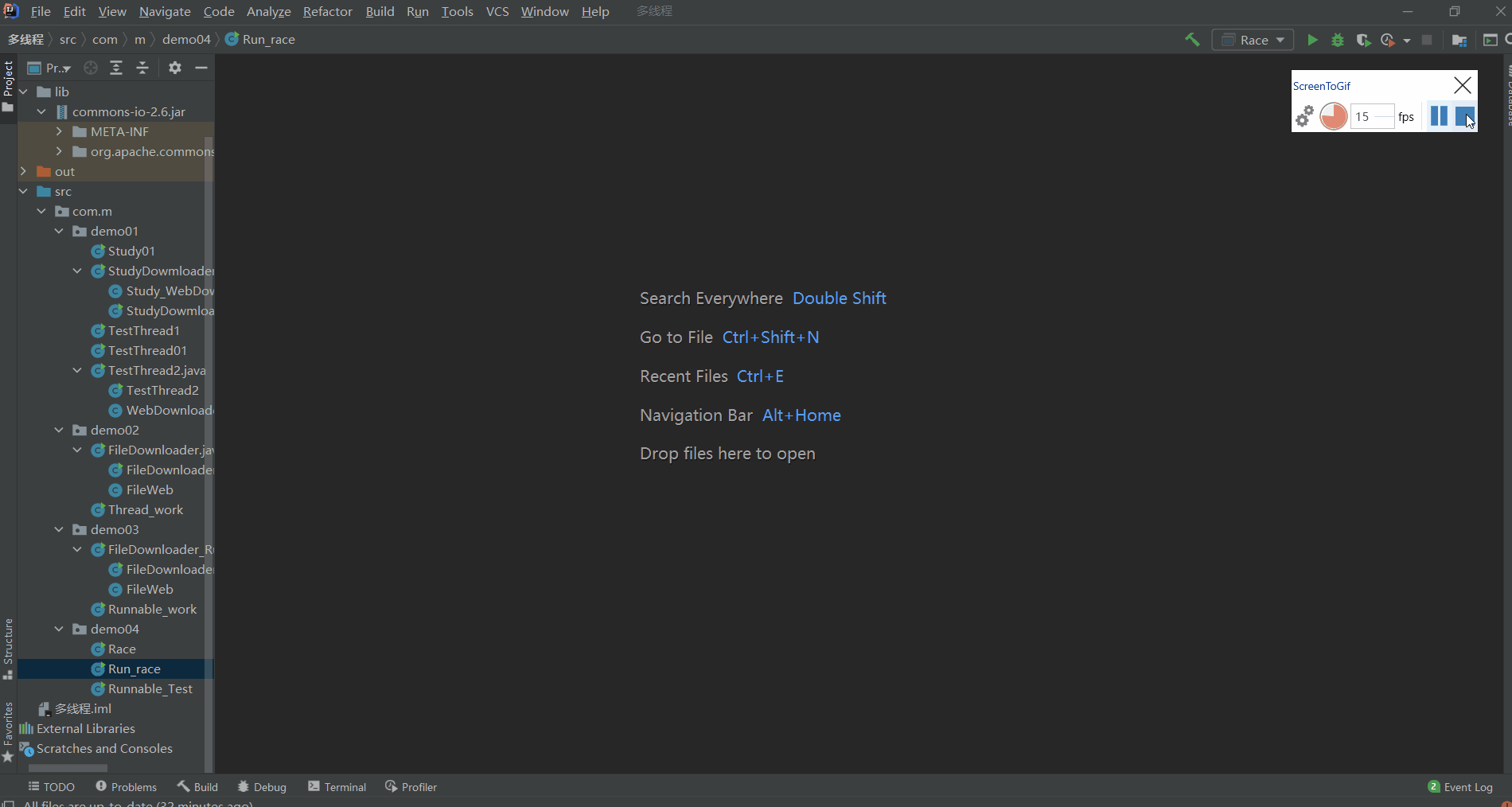Open Project Structure folder icon in the toolbar

click(1459, 40)
